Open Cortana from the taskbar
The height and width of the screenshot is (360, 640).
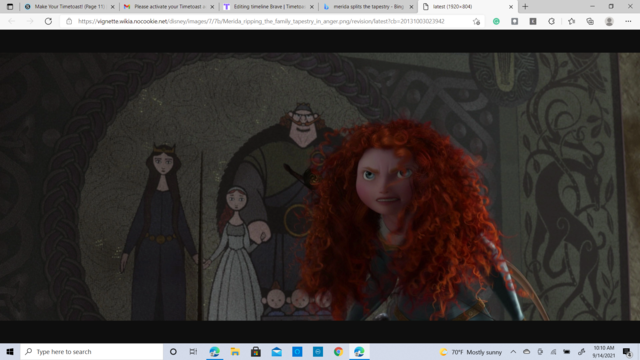click(x=173, y=351)
